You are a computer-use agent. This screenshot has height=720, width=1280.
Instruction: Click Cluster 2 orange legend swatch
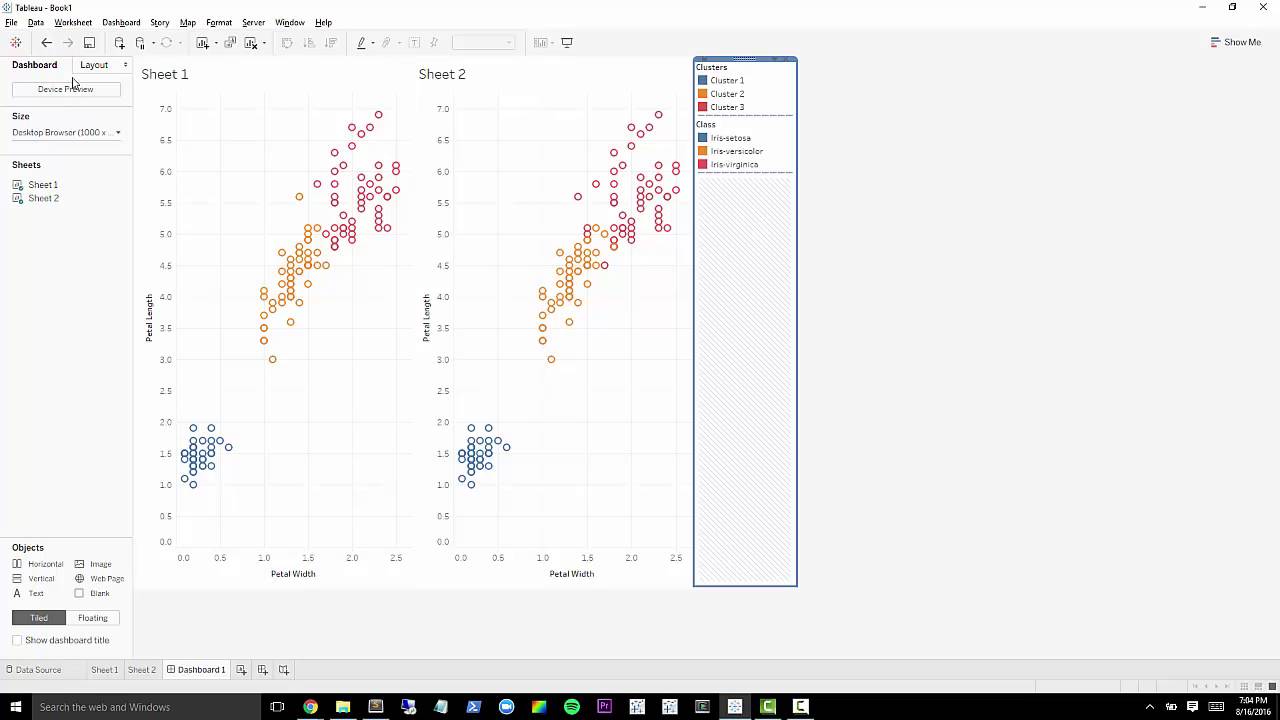pyautogui.click(x=702, y=94)
